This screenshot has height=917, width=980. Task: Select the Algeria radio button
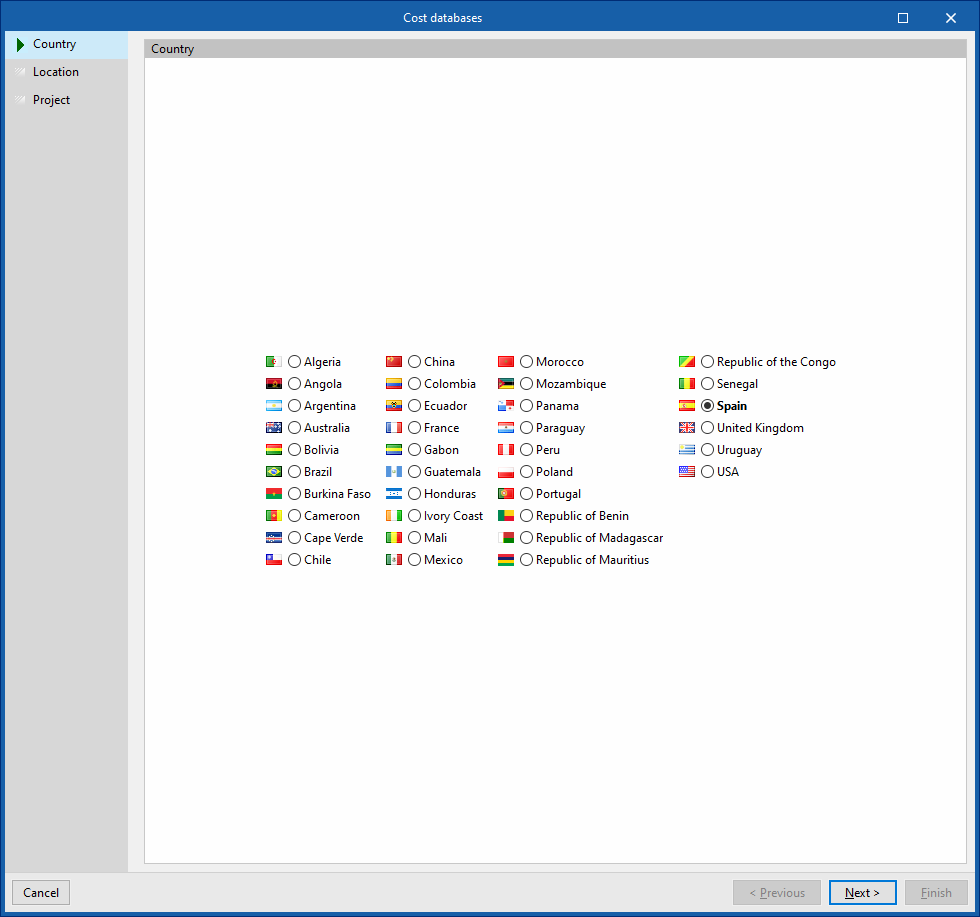click(294, 362)
